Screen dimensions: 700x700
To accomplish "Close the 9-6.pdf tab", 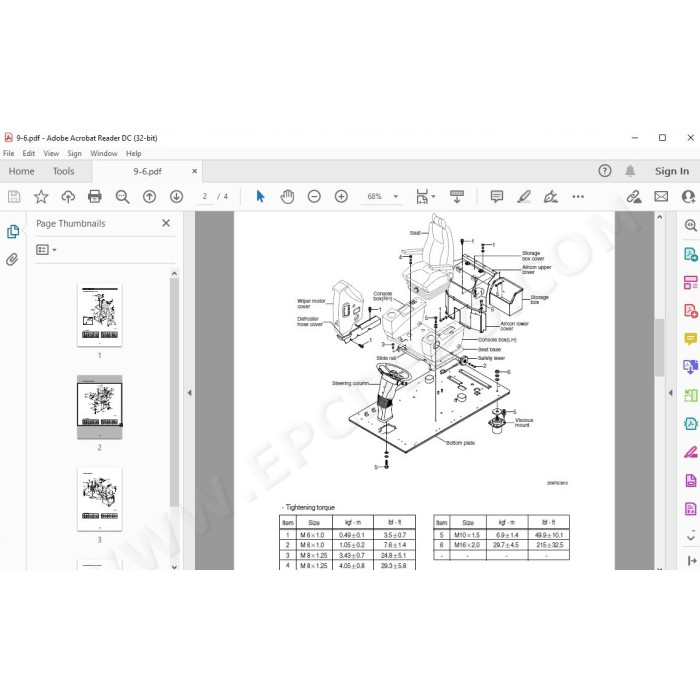I will click(195, 171).
